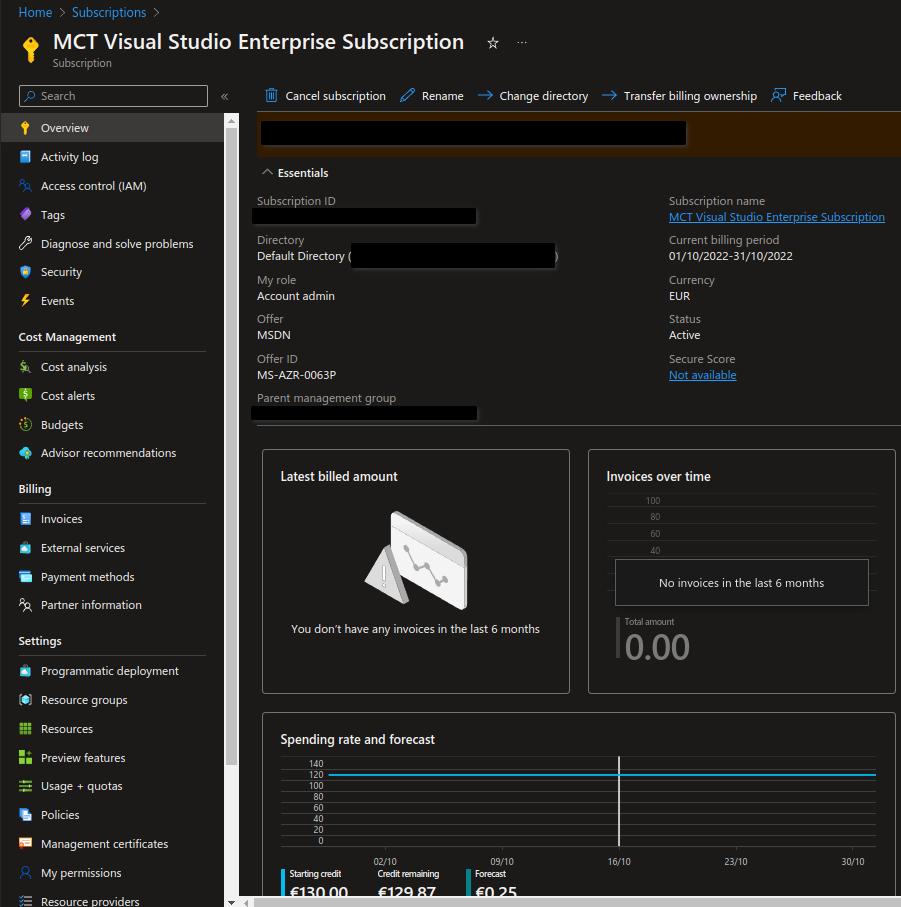Click the Overview key icon
The image size is (901, 907).
pyautogui.click(x=25, y=128)
